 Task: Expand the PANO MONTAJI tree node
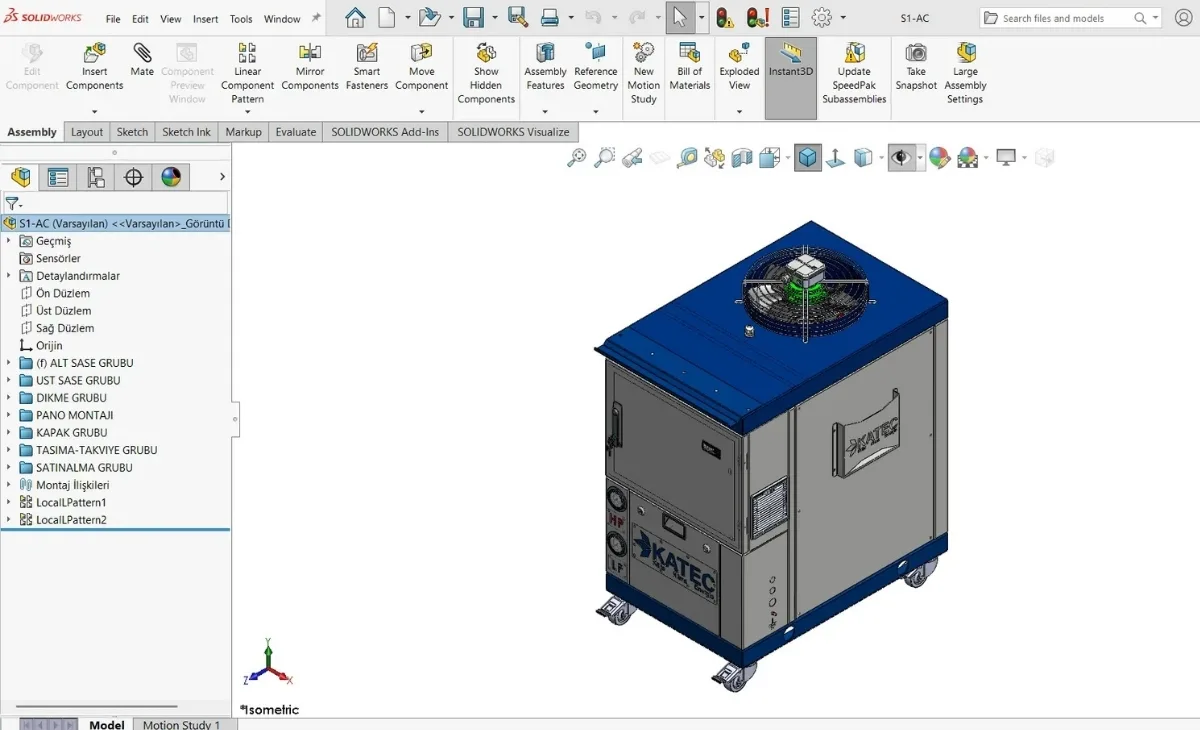point(9,415)
